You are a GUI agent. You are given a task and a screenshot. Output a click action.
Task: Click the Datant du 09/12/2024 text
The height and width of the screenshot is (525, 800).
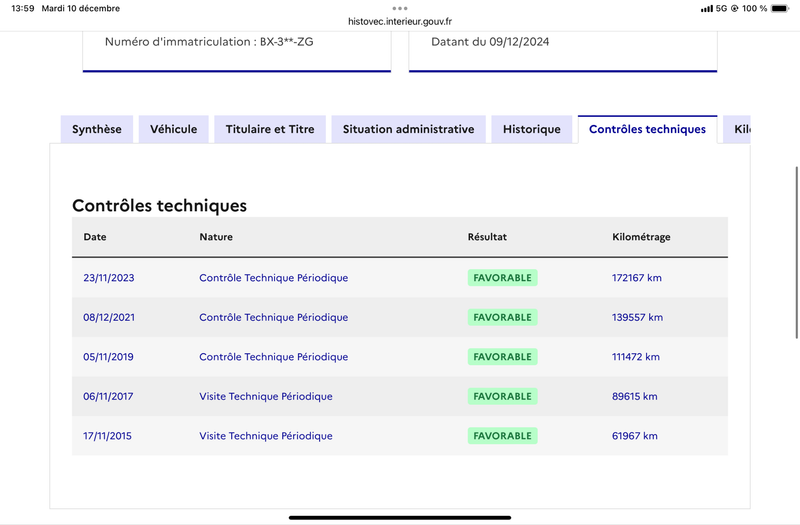pos(490,42)
